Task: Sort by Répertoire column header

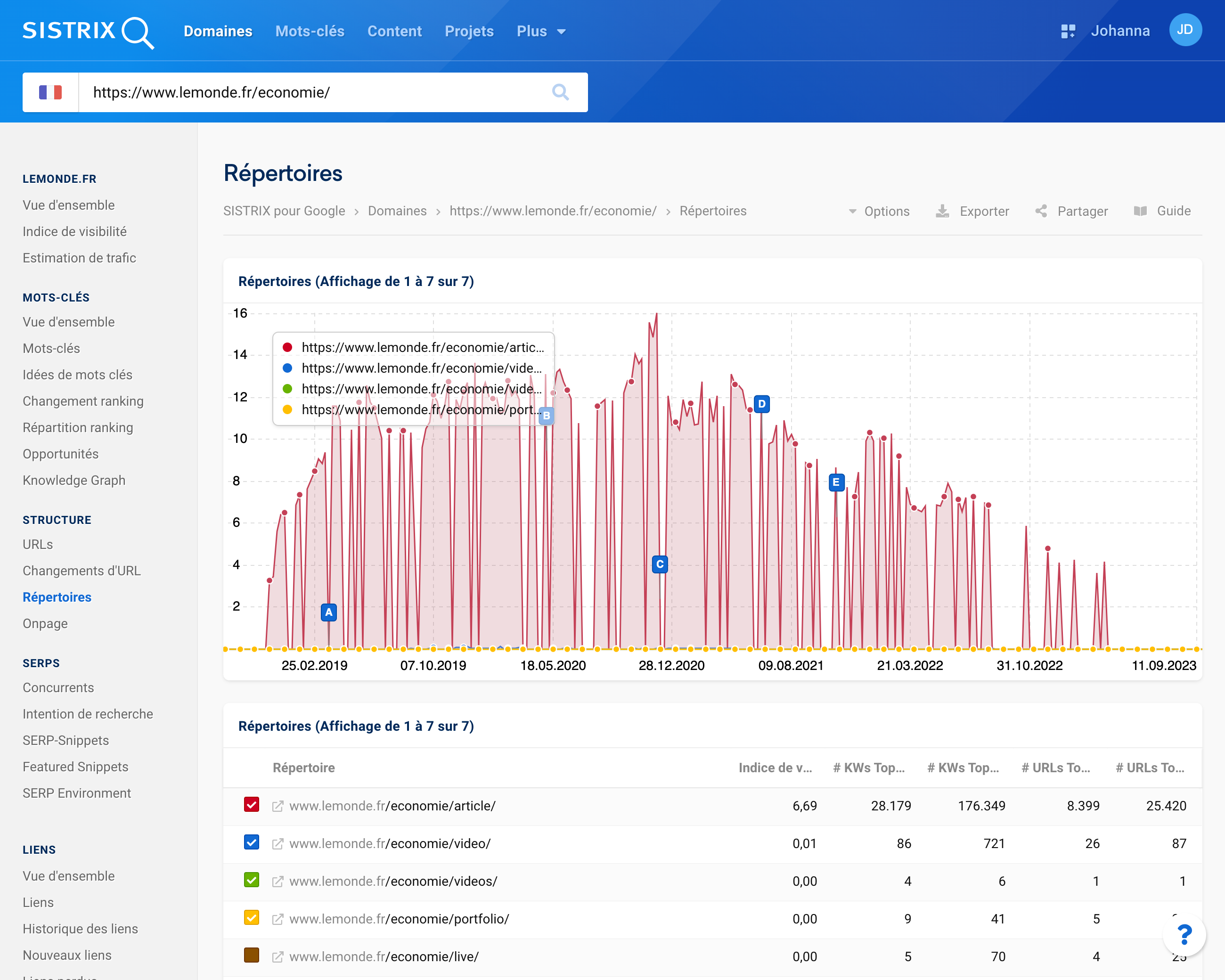Action: pos(303,768)
